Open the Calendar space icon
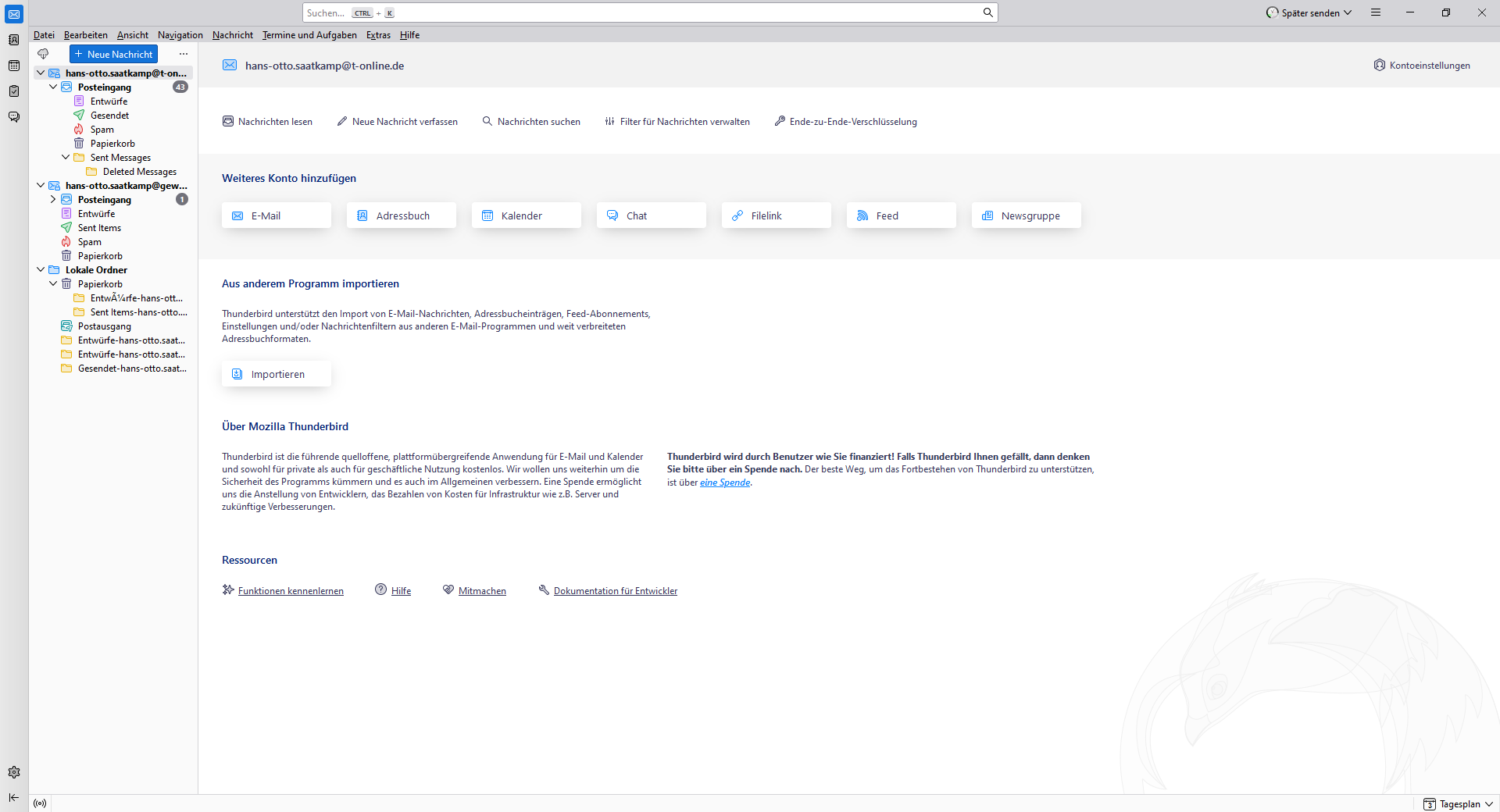The width and height of the screenshot is (1500, 812). [14, 66]
